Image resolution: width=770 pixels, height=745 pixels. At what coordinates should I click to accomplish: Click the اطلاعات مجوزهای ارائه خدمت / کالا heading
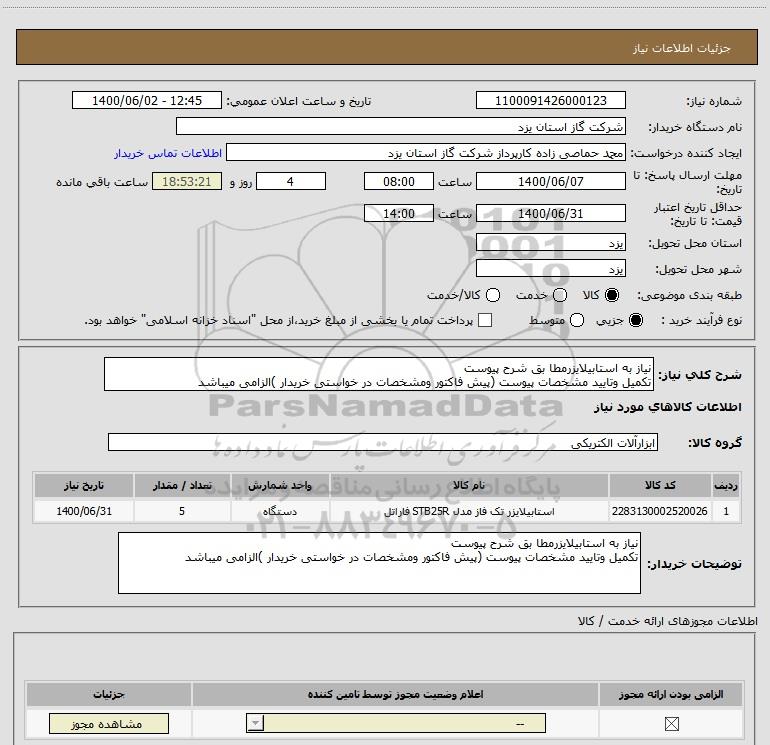pos(667,621)
